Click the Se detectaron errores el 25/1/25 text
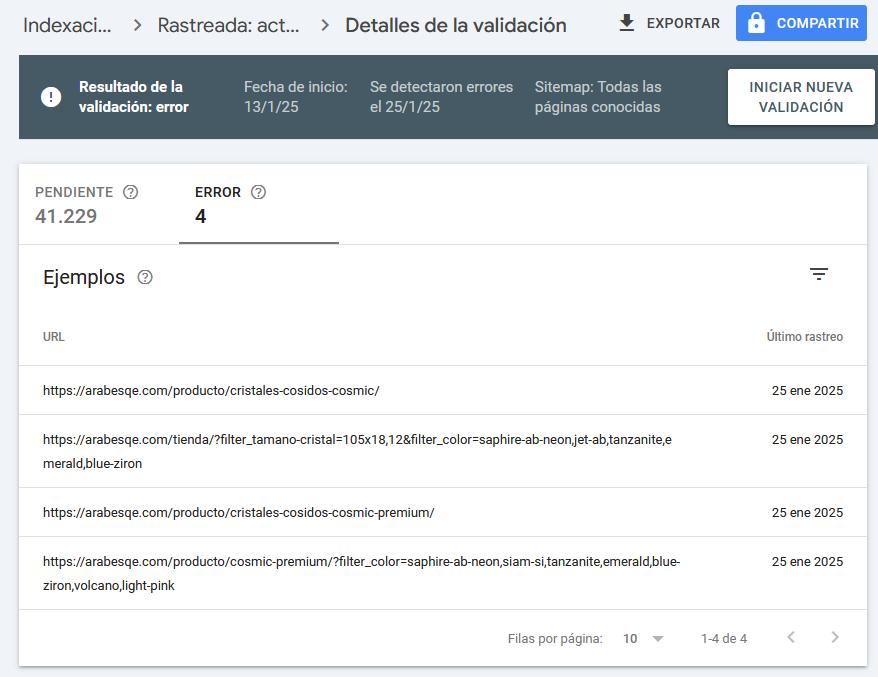 pyautogui.click(x=441, y=97)
